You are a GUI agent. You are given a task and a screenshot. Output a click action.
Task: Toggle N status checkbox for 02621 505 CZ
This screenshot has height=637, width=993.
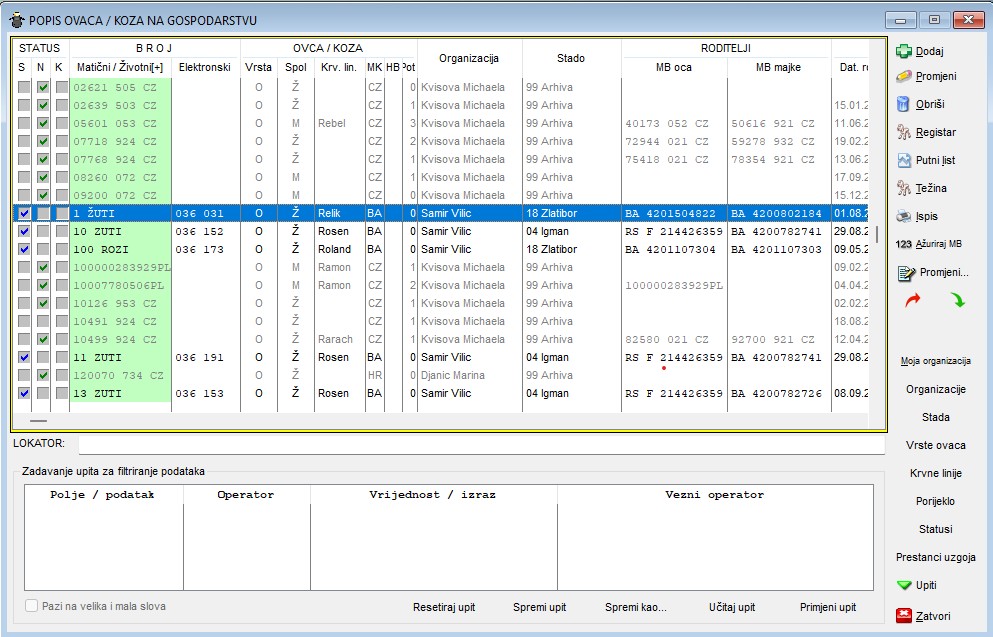click(43, 87)
